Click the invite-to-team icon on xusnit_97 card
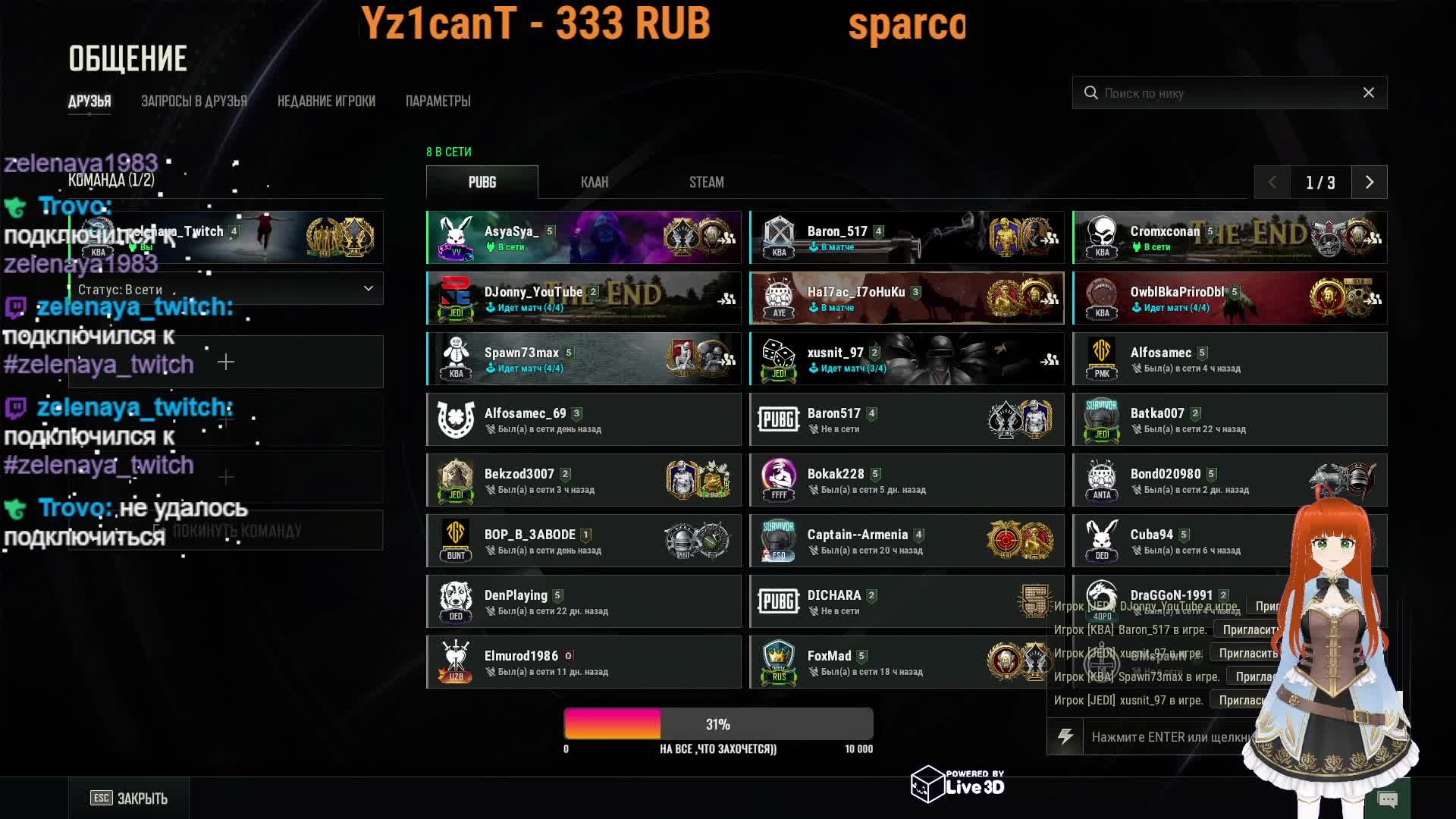 [x=1050, y=359]
